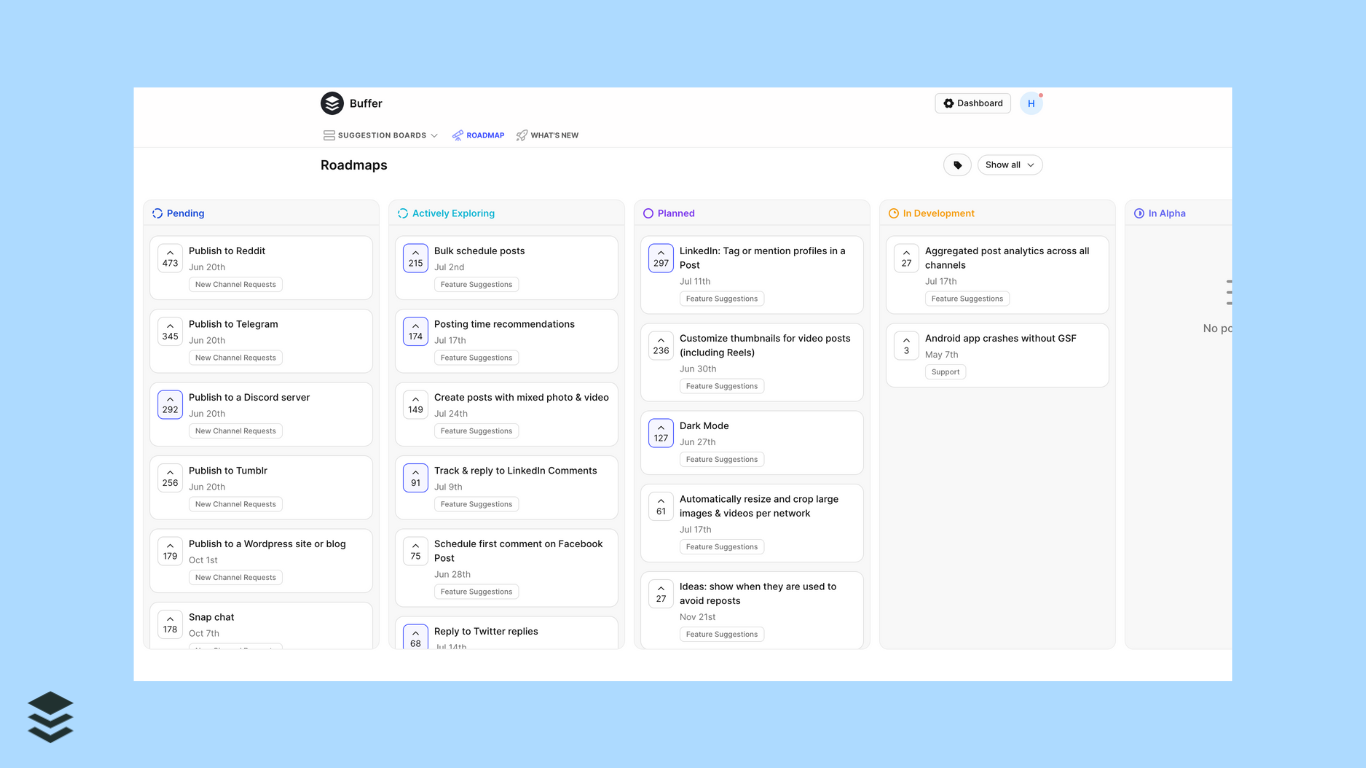
Task: Click New Channel Requests tag on Publish to Reddit
Action: point(236,285)
